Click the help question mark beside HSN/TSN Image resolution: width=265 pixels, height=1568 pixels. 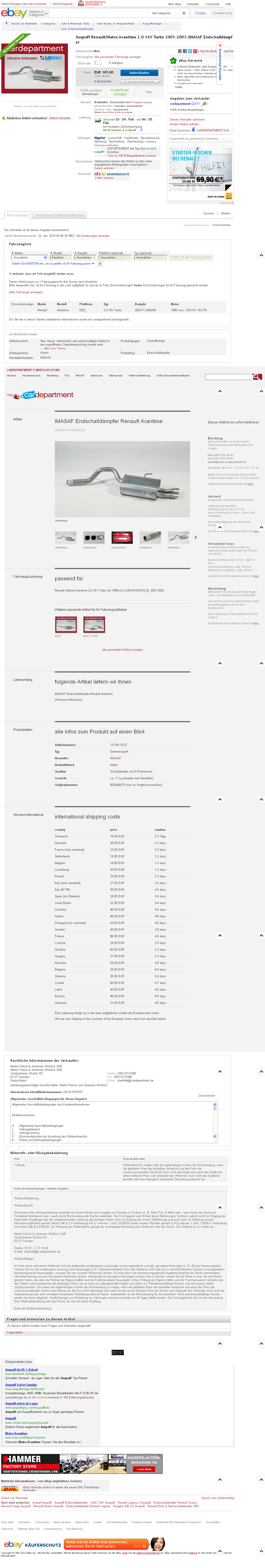(x=100, y=264)
